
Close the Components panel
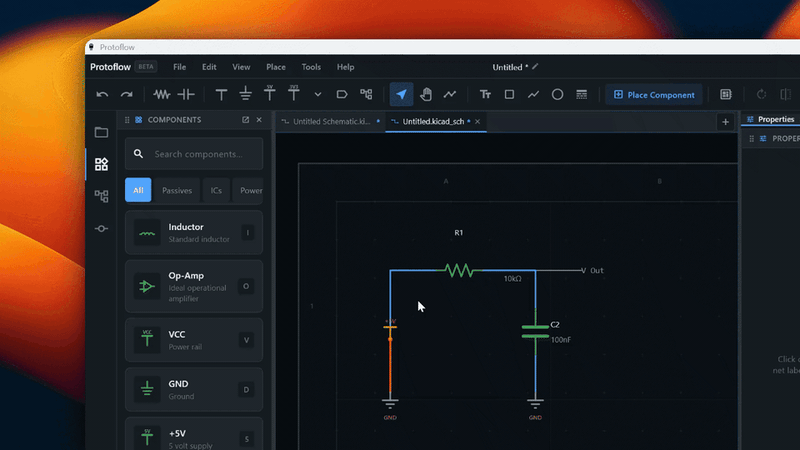click(259, 119)
